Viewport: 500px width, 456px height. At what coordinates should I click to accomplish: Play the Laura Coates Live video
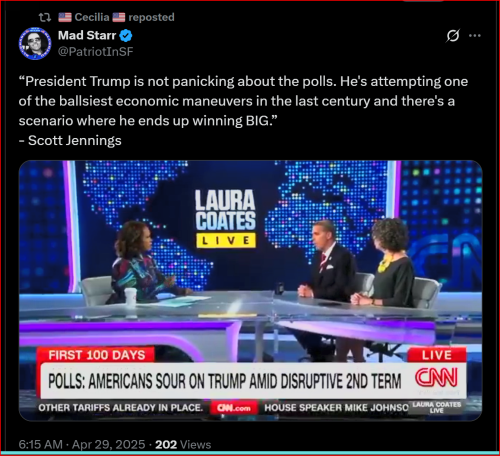(250, 291)
